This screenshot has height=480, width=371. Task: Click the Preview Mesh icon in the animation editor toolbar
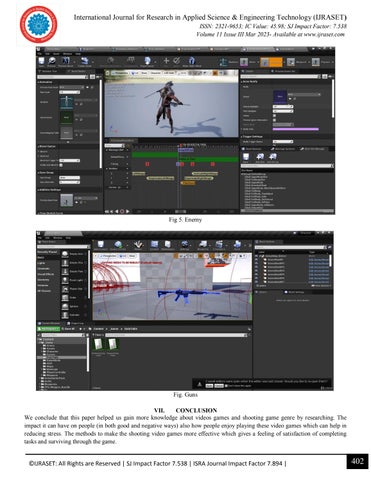pos(66,61)
